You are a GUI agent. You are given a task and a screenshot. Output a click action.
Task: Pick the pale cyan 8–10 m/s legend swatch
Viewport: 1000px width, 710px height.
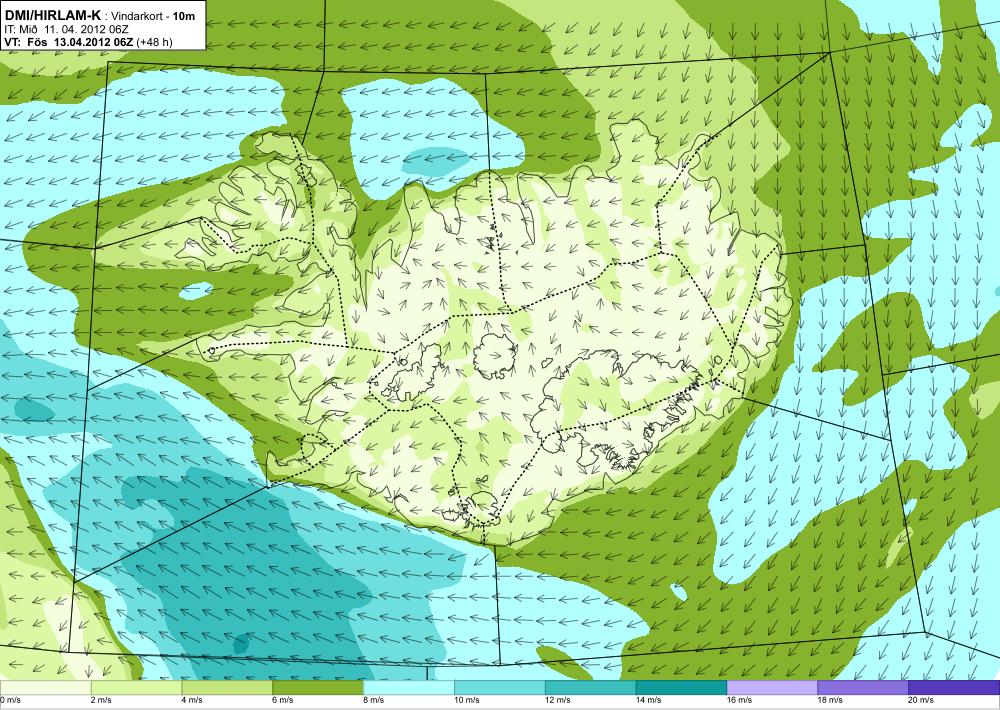(409, 688)
